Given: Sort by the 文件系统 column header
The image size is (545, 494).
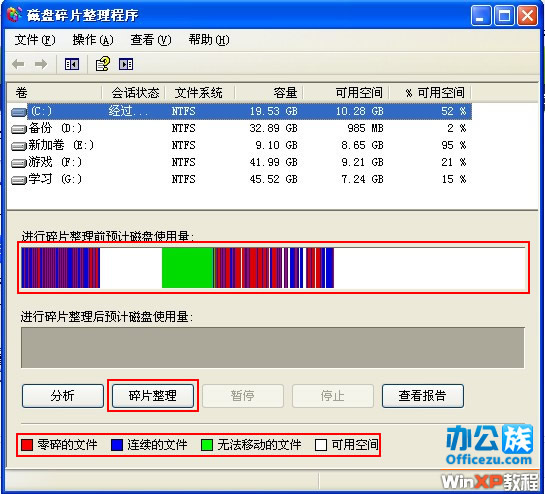Looking at the screenshot, I should point(200,93).
